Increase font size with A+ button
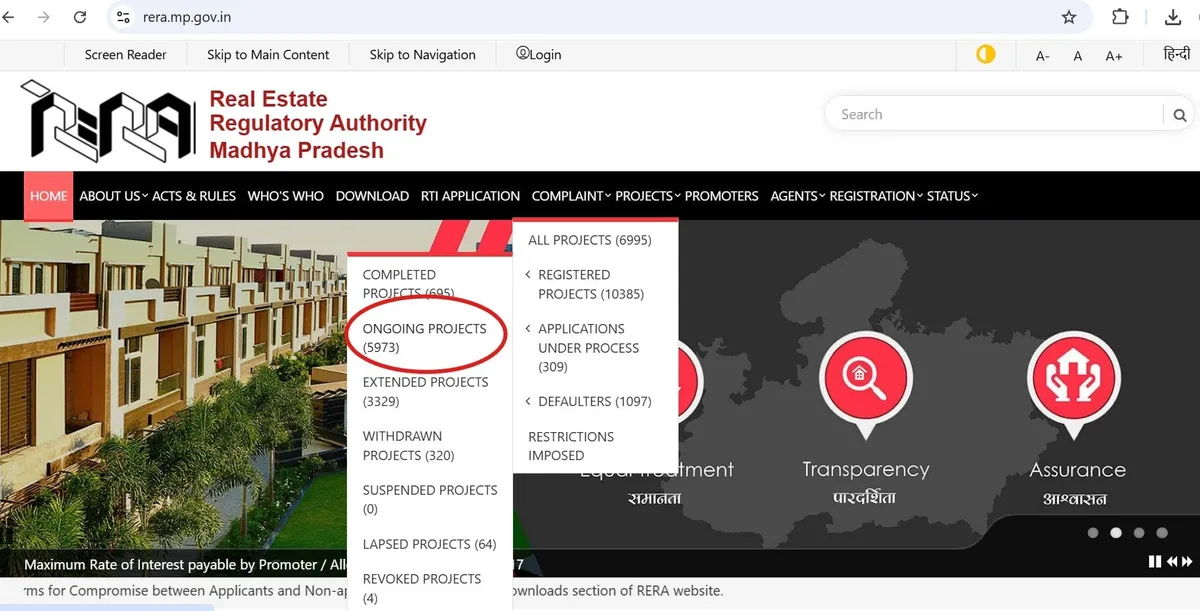1200x611 pixels. click(x=1113, y=56)
